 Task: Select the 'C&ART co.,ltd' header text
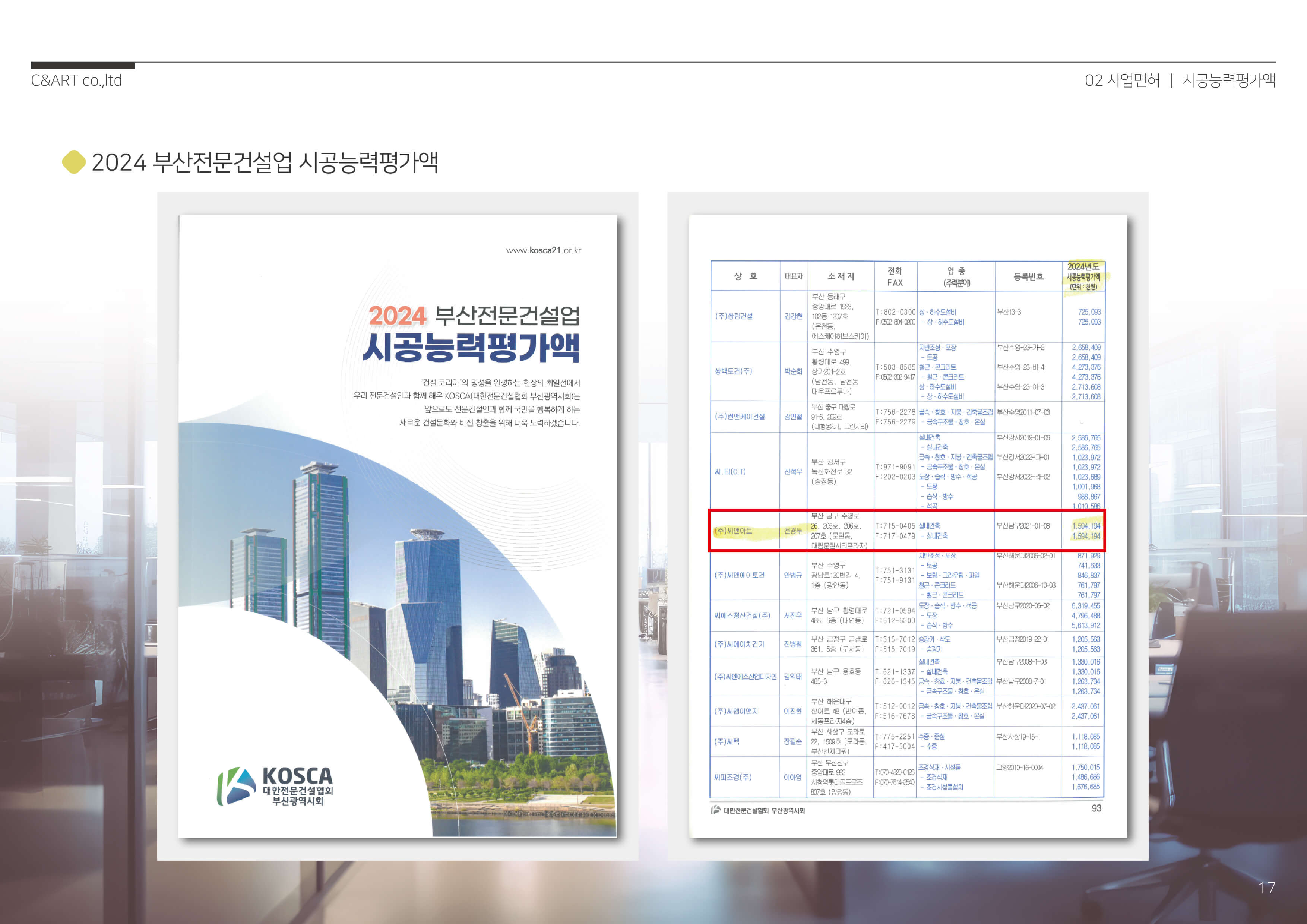coord(76,80)
